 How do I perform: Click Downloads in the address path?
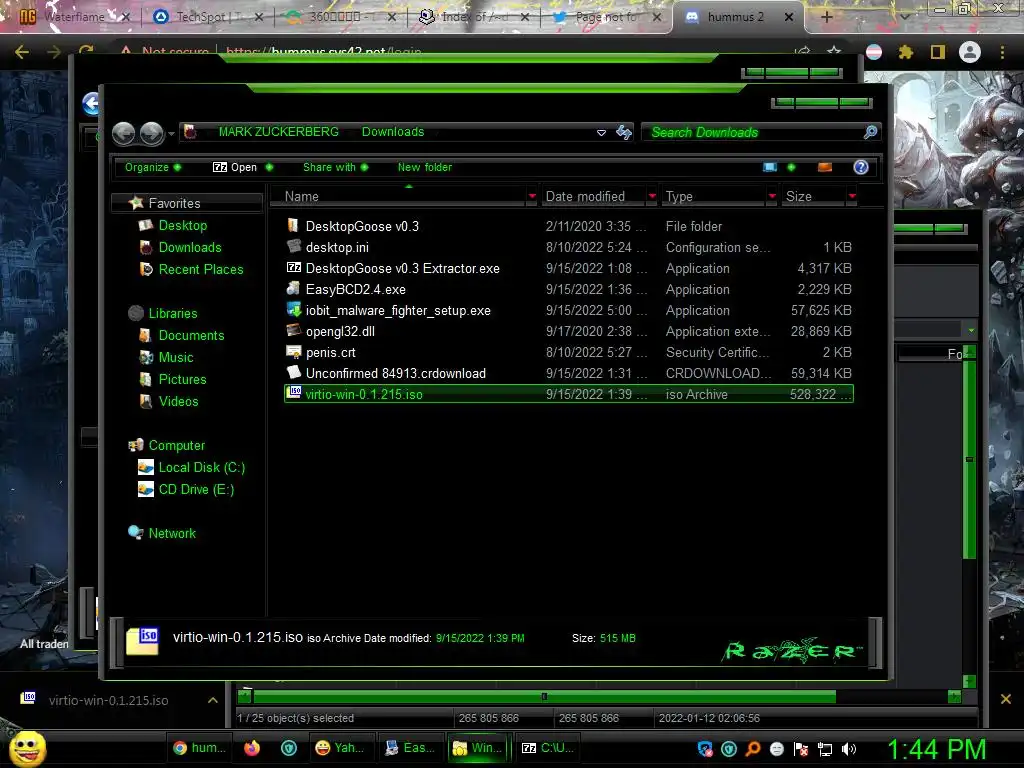pyautogui.click(x=393, y=132)
